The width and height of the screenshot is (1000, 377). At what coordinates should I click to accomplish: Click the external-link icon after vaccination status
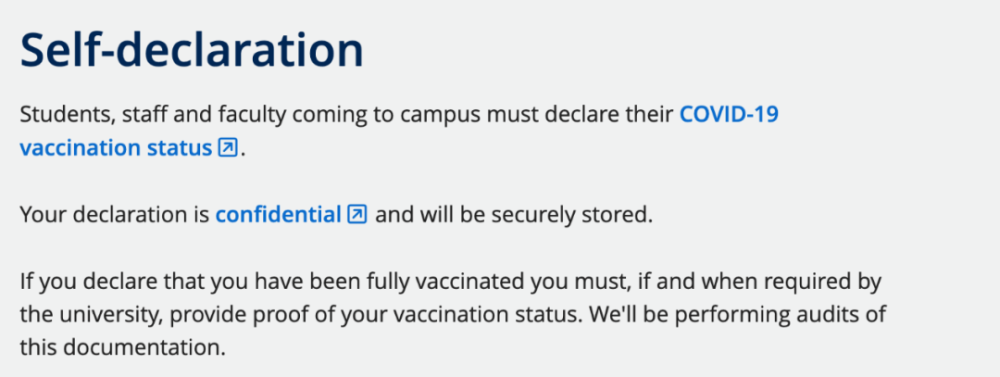227,148
